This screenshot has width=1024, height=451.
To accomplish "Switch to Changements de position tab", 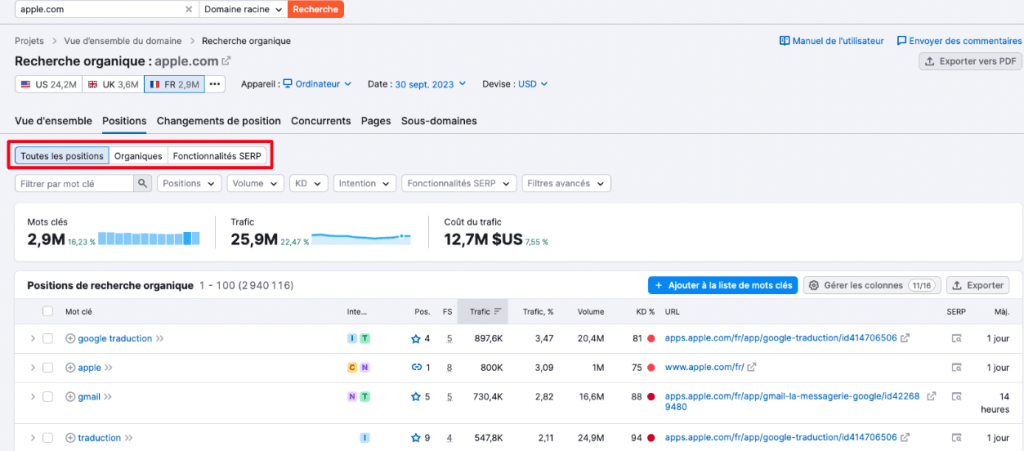I will [219, 121].
